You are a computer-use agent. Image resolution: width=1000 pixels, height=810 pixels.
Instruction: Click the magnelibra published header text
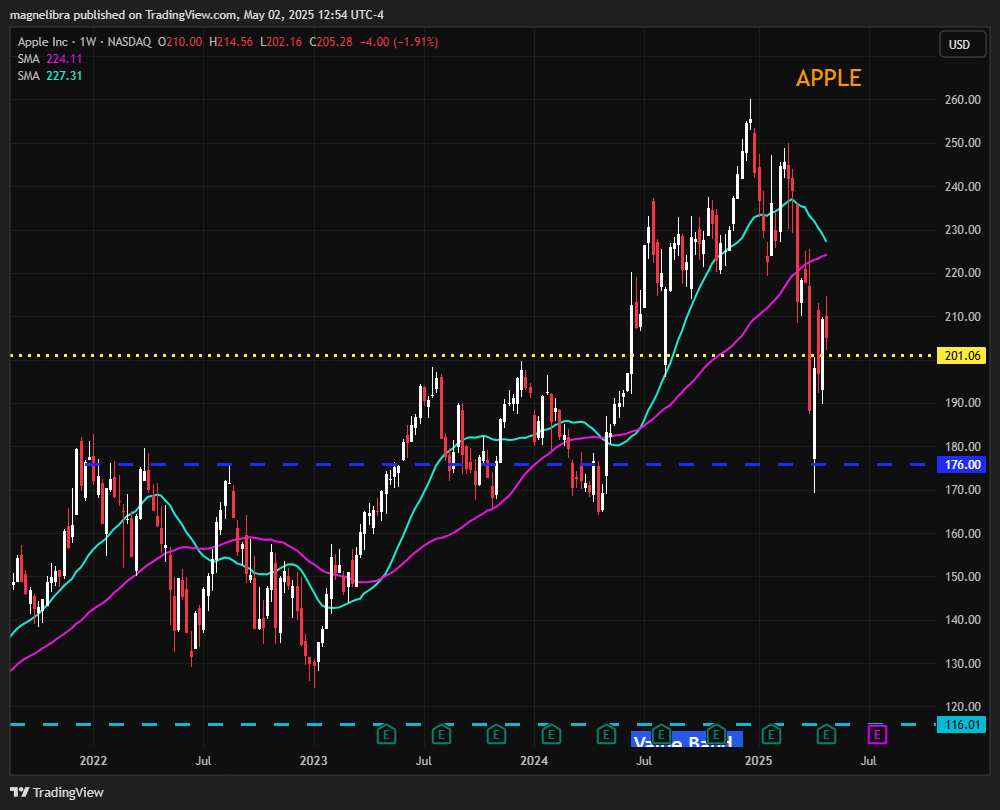(x=196, y=14)
